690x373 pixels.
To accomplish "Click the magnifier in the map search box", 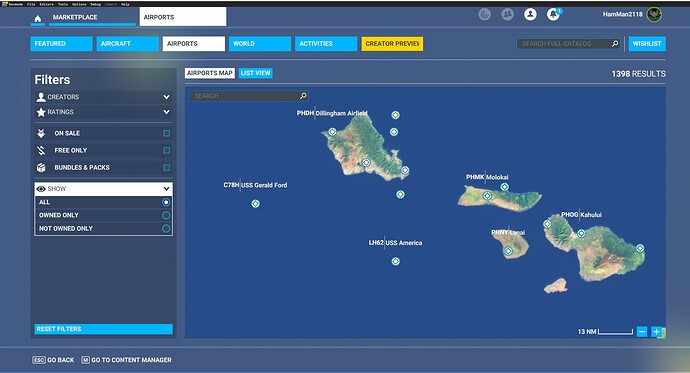I will (x=303, y=96).
